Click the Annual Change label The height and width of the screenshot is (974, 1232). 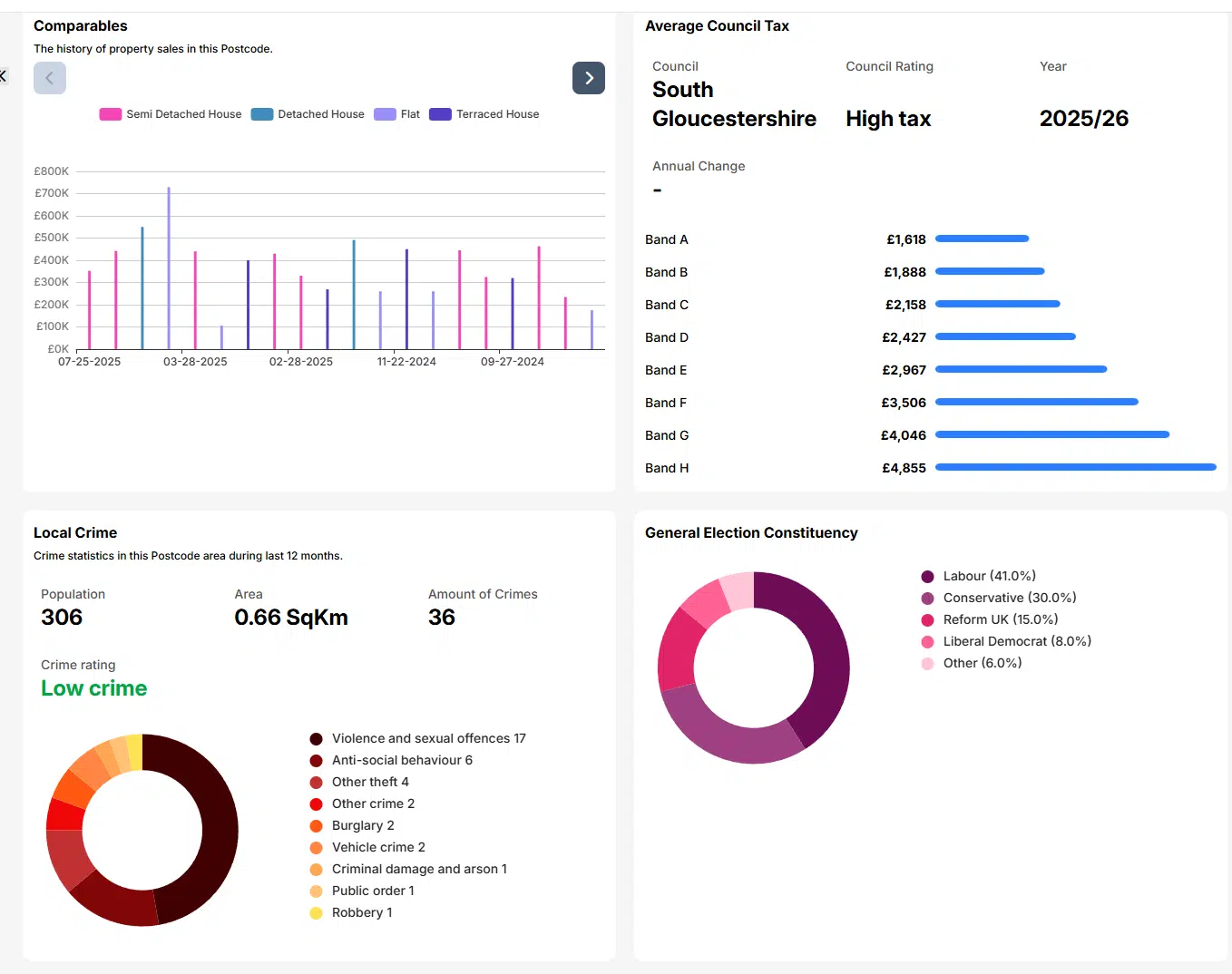(x=699, y=166)
